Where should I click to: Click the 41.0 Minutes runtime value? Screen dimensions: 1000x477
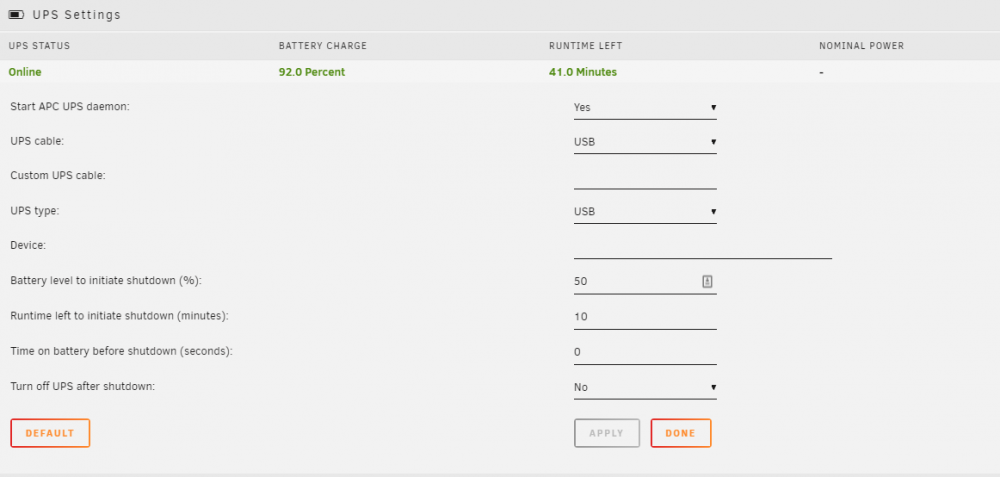pos(583,72)
